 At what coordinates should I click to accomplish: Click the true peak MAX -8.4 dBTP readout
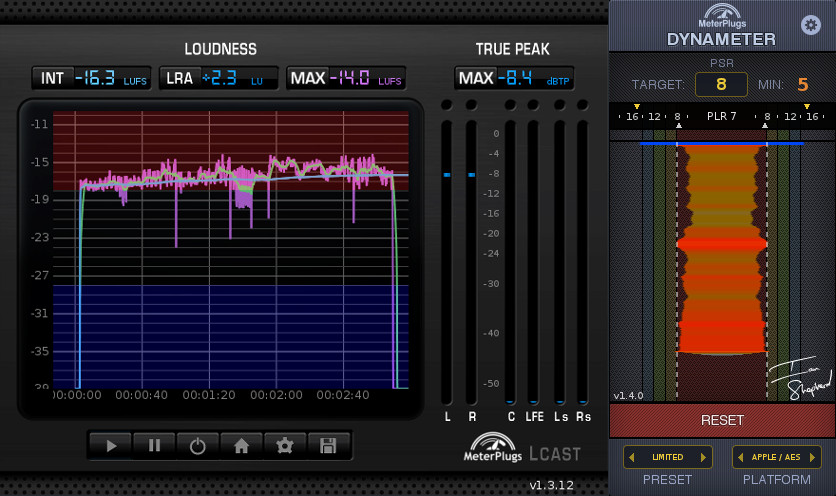point(514,78)
